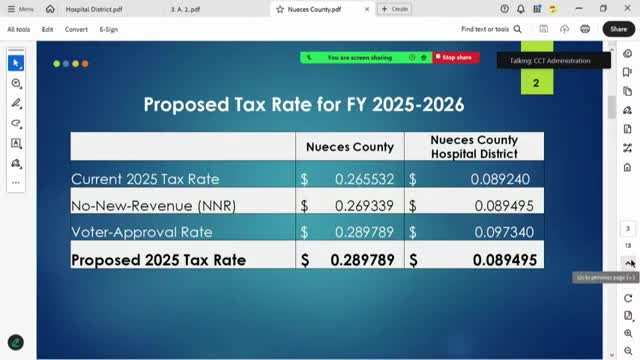Go to Acrobat Home icon

(50, 9)
